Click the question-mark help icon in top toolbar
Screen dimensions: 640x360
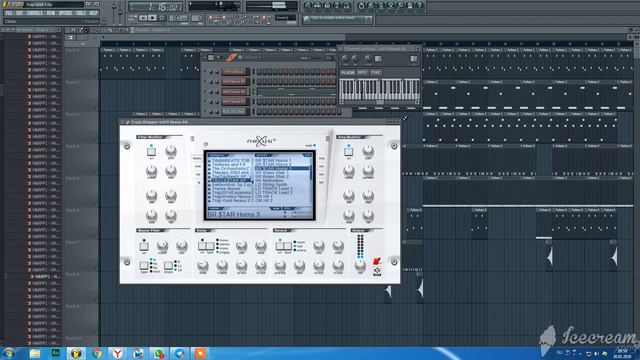[x=420, y=6]
